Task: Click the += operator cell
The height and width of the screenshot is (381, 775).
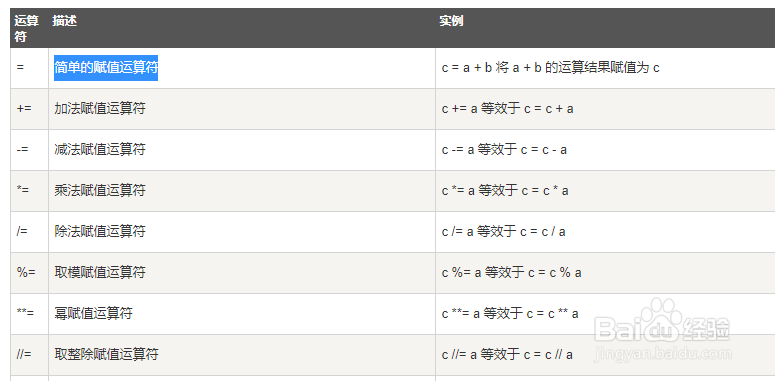Action: pyautogui.click(x=24, y=109)
